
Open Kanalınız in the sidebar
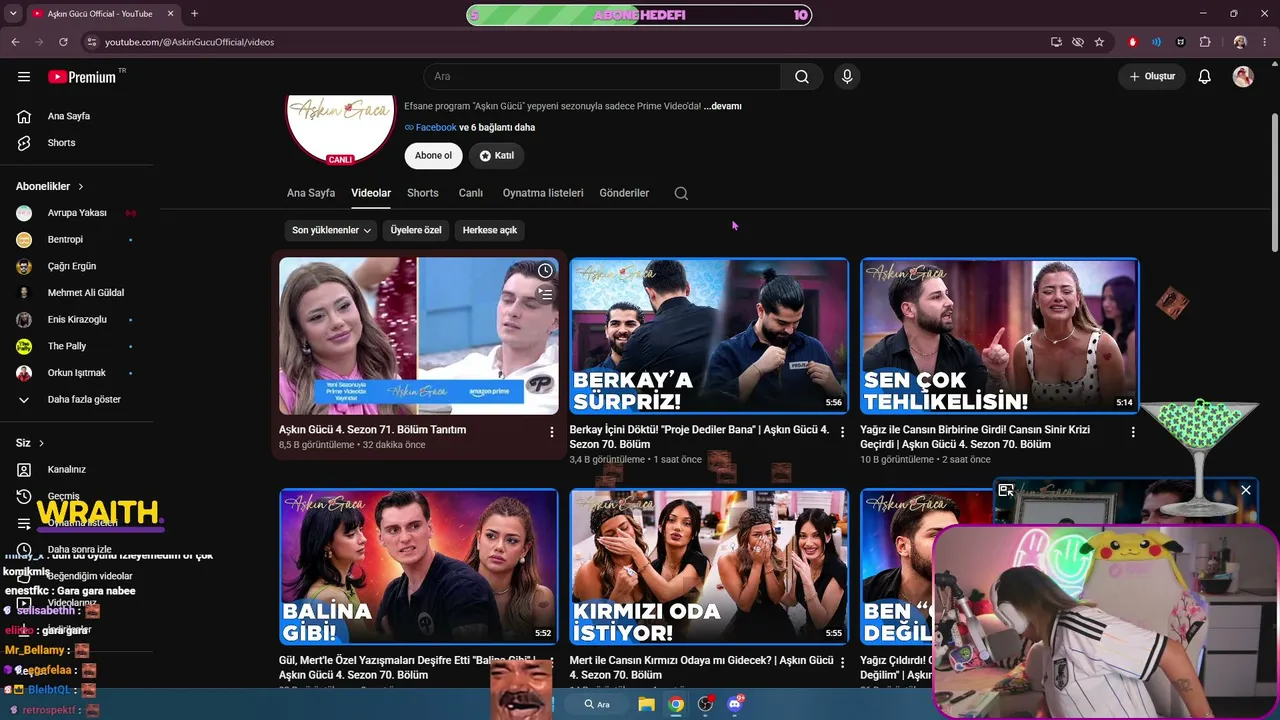click(66, 469)
